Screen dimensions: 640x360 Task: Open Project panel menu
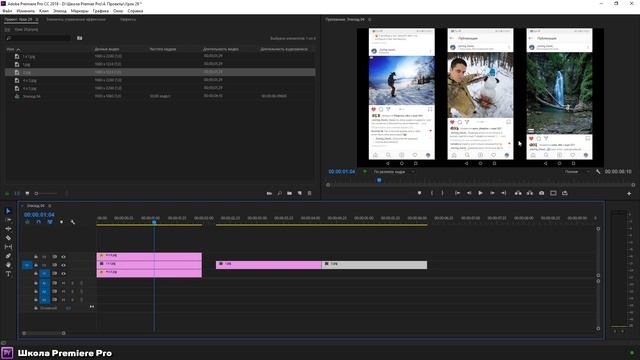coord(37,19)
